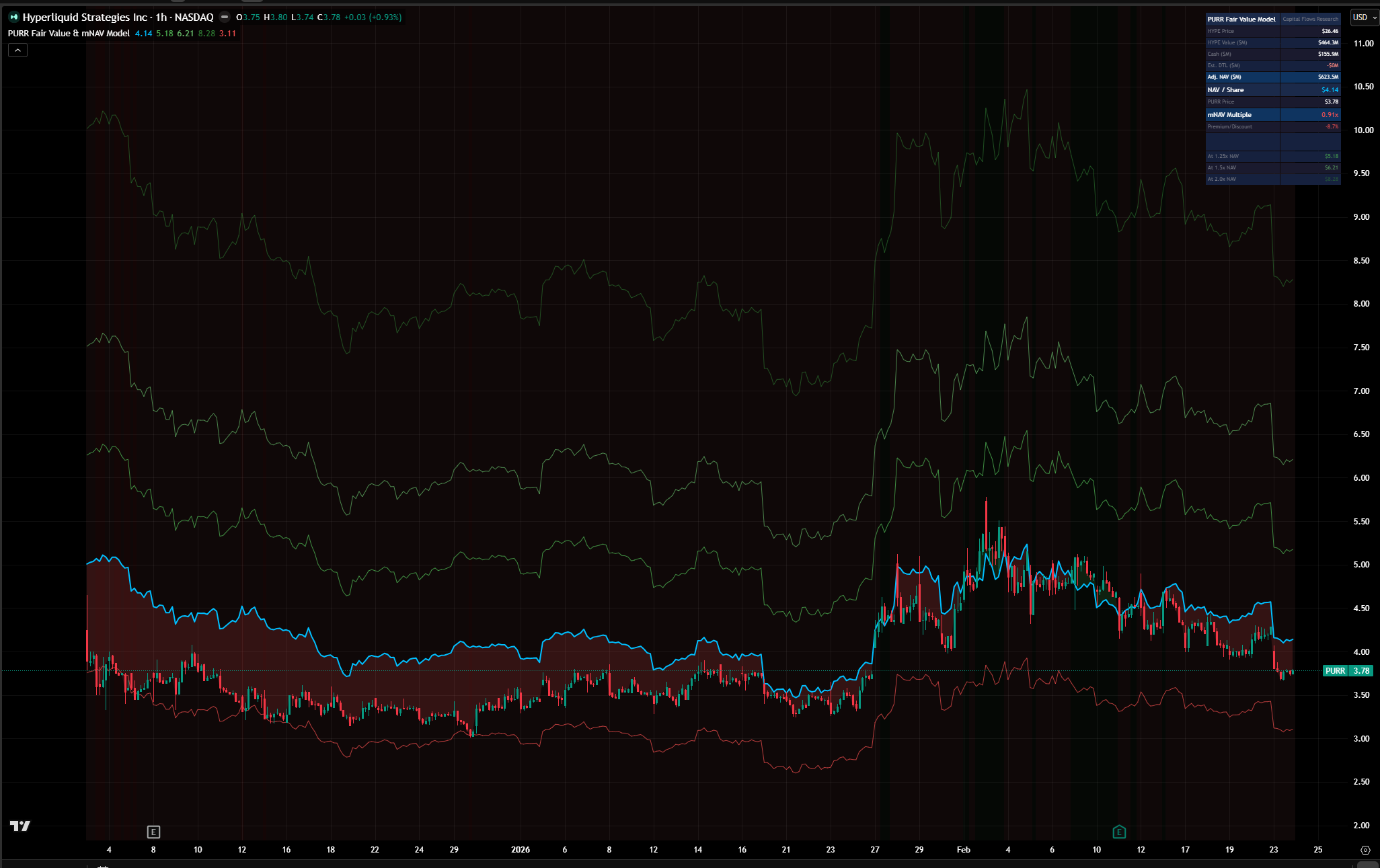Viewport: 1380px width, 868px height.
Task: Click the Feb label on the time axis
Action: click(963, 850)
